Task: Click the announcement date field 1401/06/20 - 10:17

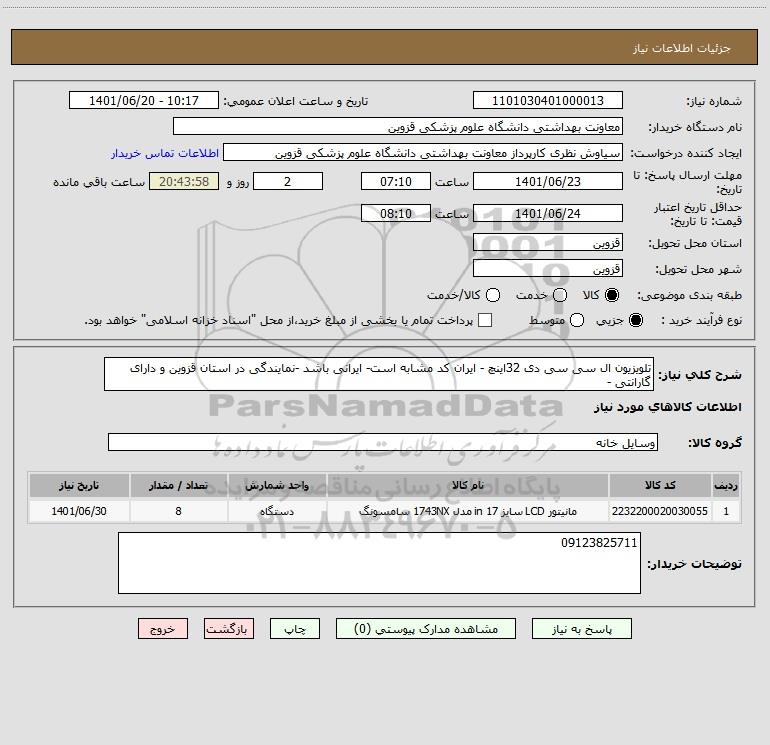Action: [144, 100]
